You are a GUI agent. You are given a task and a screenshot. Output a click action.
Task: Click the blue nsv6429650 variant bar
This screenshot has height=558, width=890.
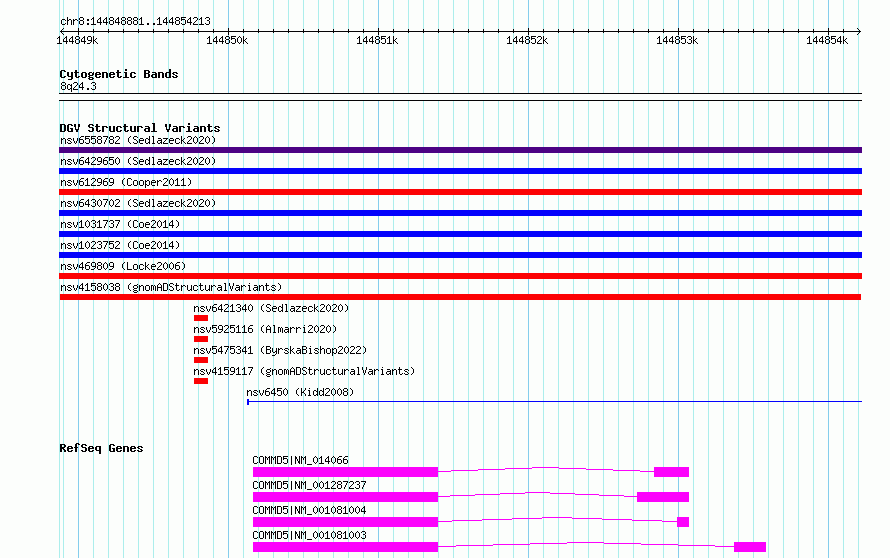[x=460, y=171]
